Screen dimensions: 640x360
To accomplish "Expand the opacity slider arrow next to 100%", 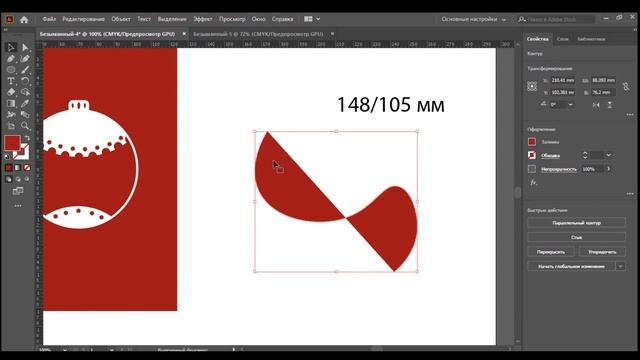I will point(609,169).
